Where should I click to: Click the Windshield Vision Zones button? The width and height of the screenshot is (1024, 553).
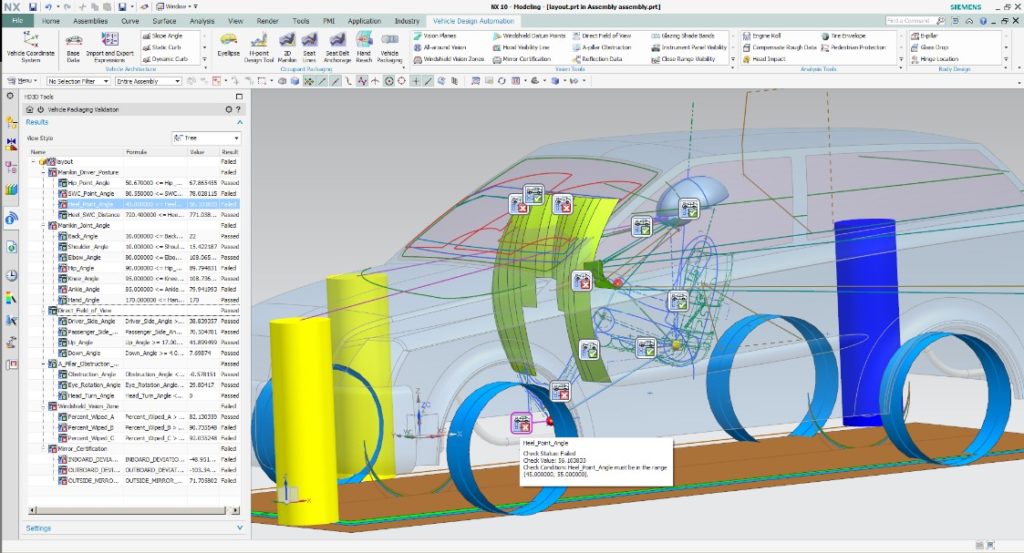451,59
